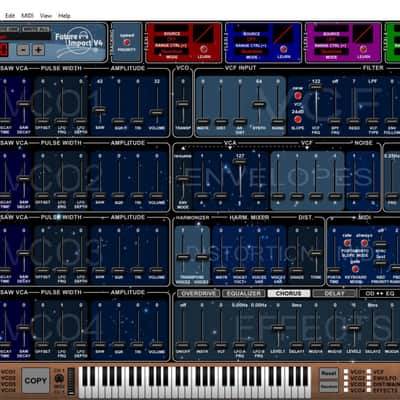Check the VCF randomize checkbox
This screenshot has width=400, height=400.
(x=369, y=371)
